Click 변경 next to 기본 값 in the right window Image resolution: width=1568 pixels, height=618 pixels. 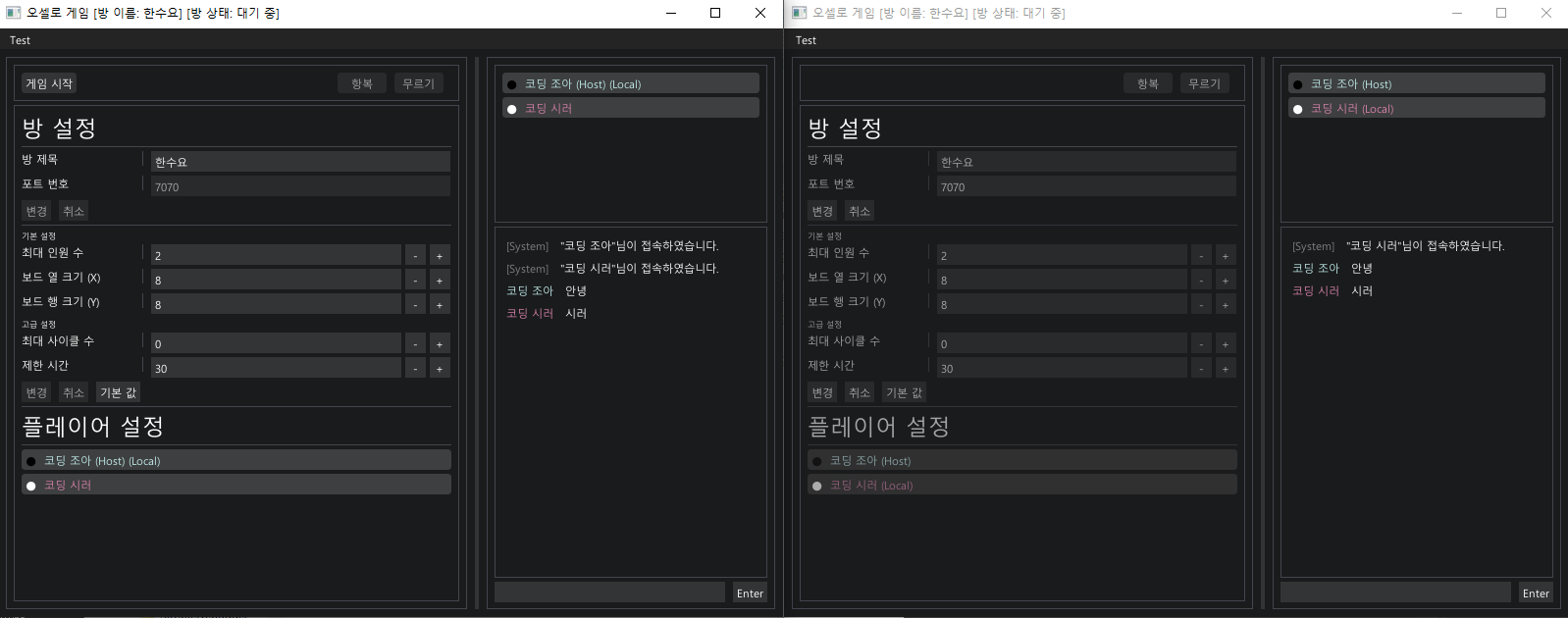tap(822, 392)
